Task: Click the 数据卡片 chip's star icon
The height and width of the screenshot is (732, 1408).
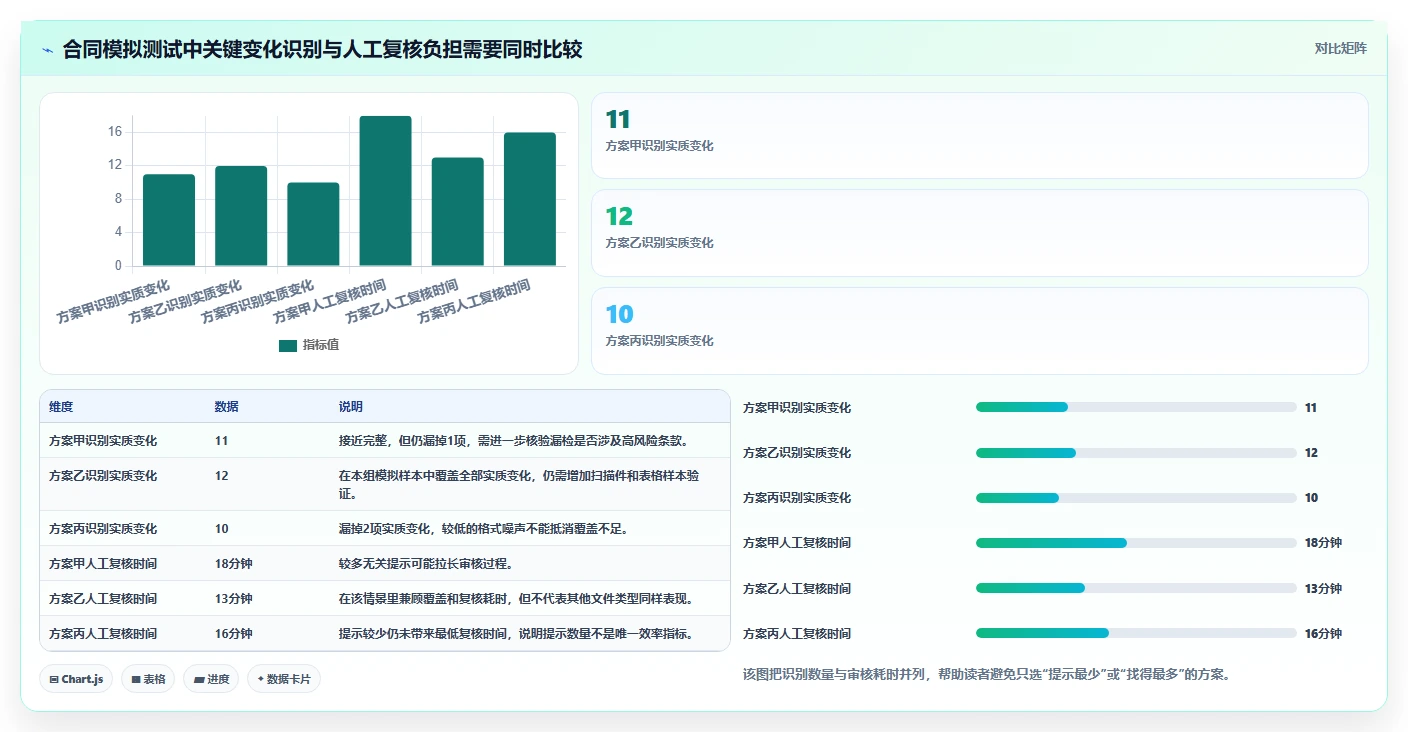Action: [x=261, y=679]
